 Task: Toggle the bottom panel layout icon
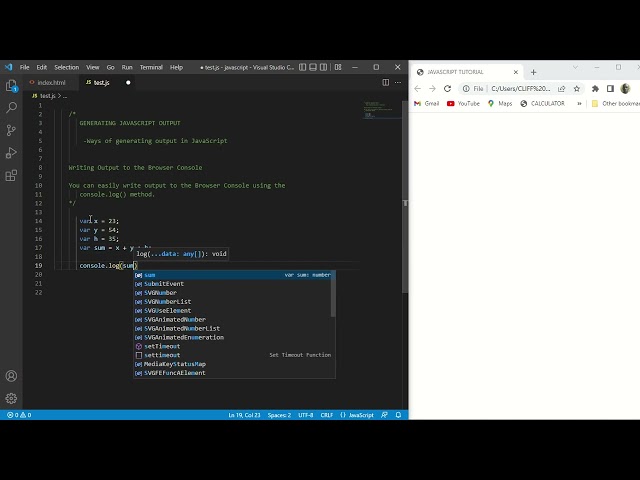click(313, 67)
